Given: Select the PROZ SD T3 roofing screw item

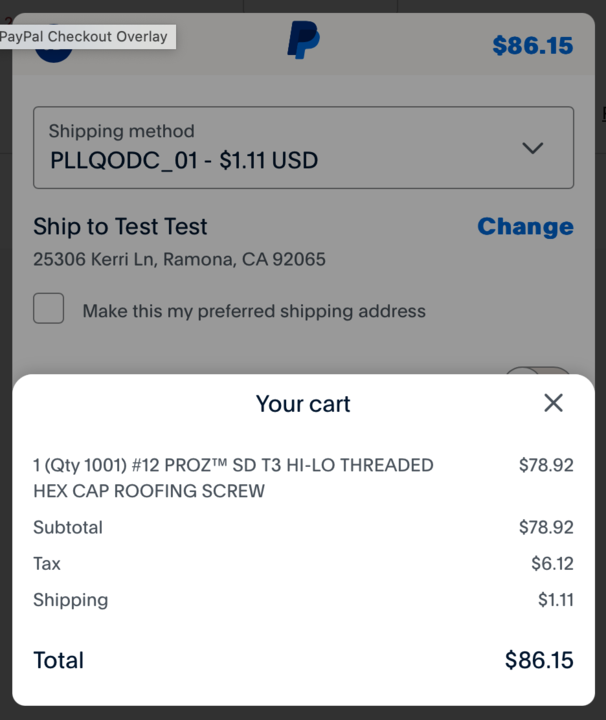Looking at the screenshot, I should pos(233,478).
